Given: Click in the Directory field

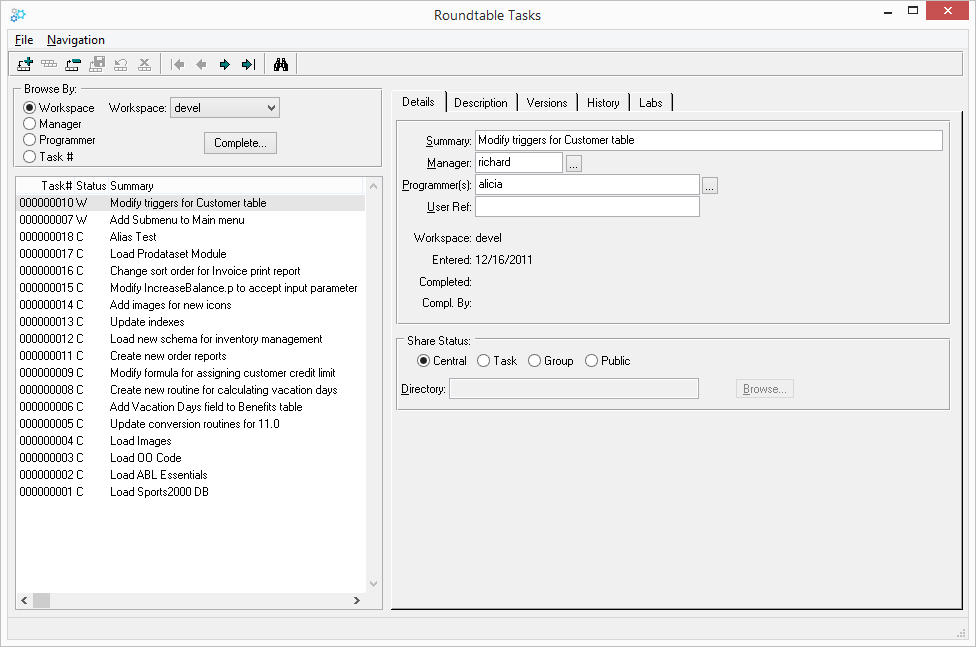Looking at the screenshot, I should coord(574,389).
